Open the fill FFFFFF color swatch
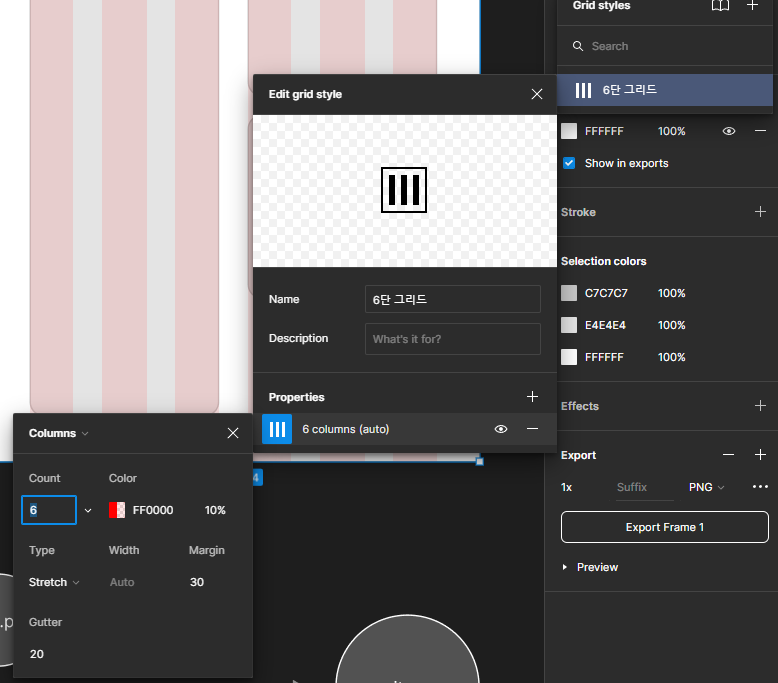Screen dimensions: 778x683 [x=569, y=131]
